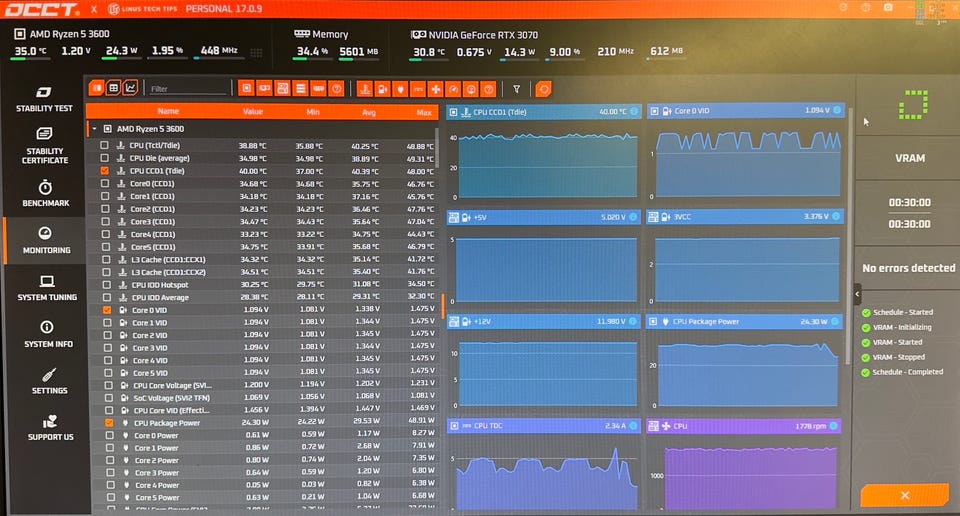Viewport: 960px width, 516px height.
Task: Click the orange reset sensors refresh icon
Action: 543,89
